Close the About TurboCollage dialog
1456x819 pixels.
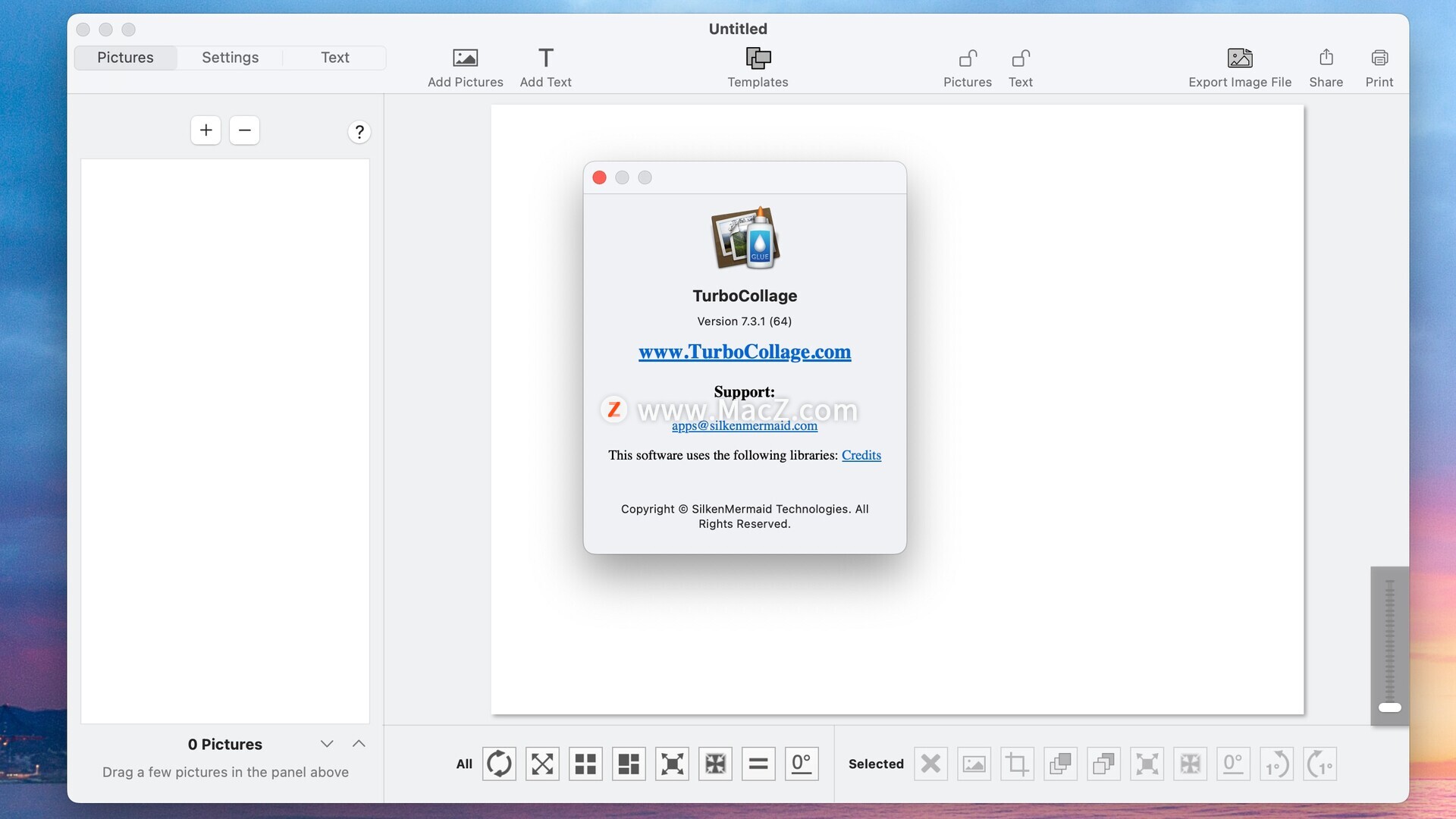599,177
